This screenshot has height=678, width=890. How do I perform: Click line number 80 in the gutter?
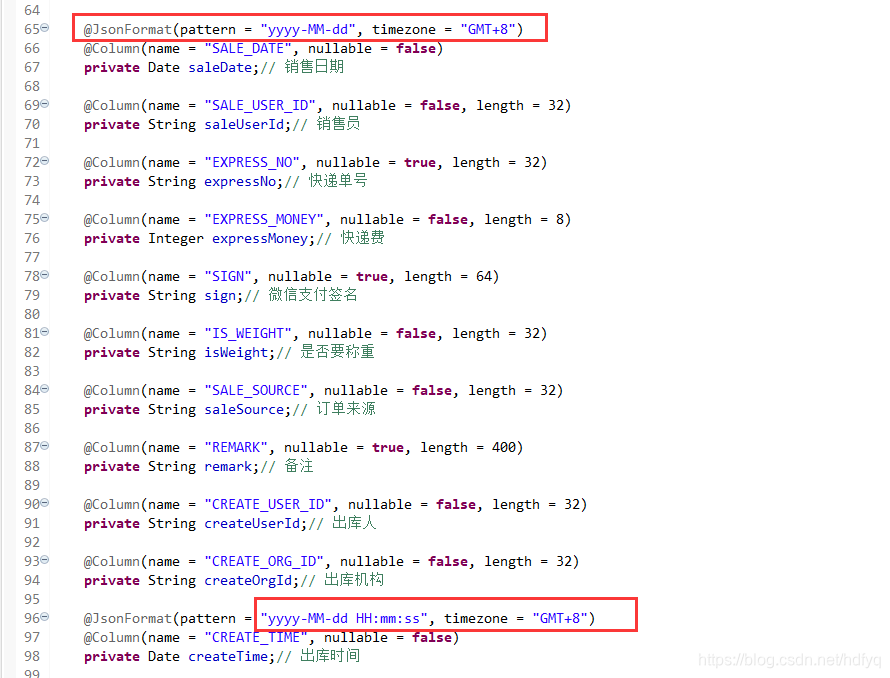(32, 315)
